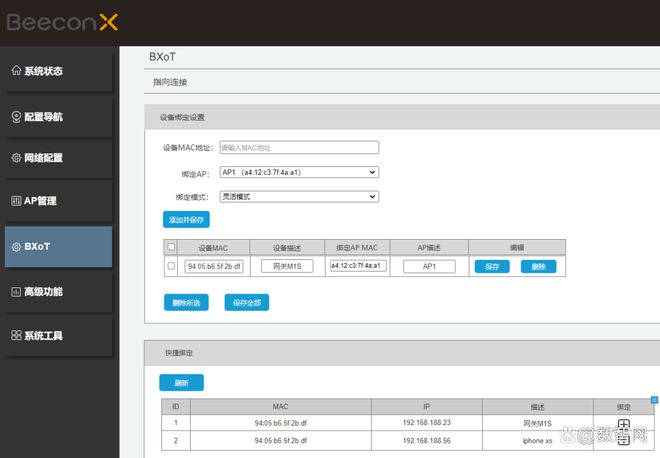Select the BXoT menu item
Screen dimensions: 660x458
(59, 247)
